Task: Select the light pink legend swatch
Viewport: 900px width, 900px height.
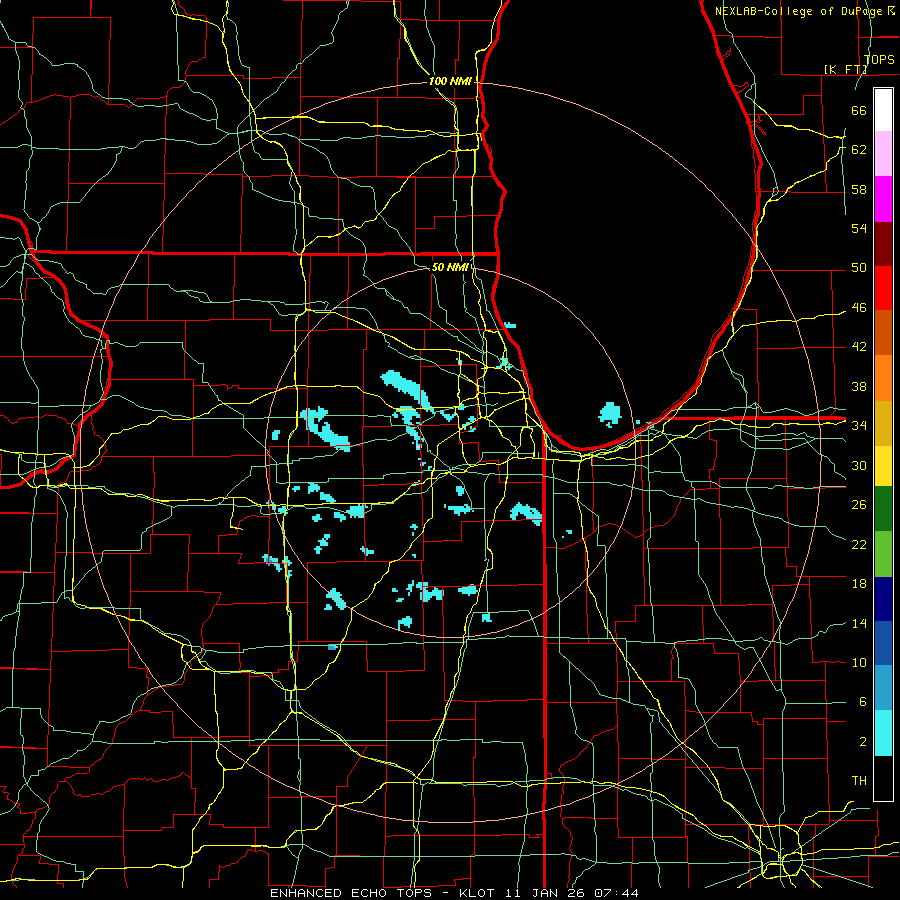Action: pyautogui.click(x=883, y=154)
